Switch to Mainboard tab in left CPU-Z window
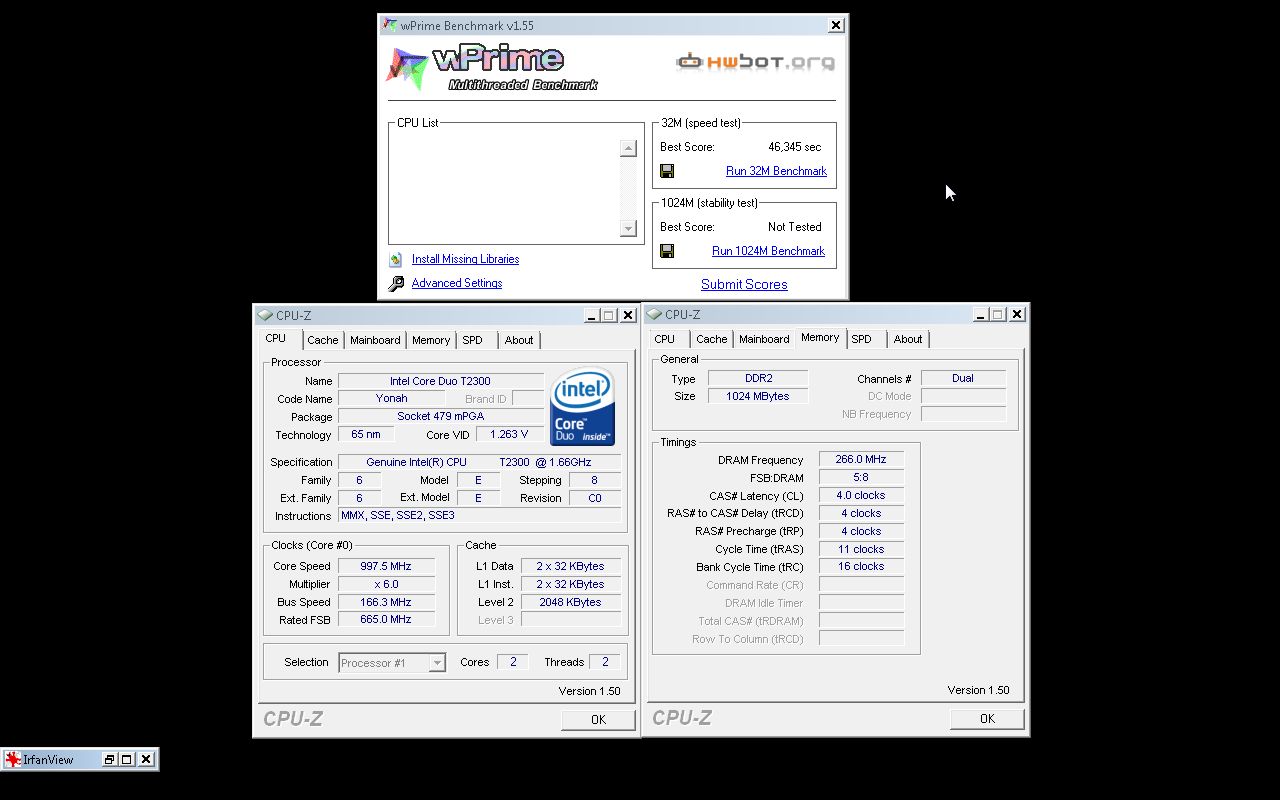 [x=375, y=340]
